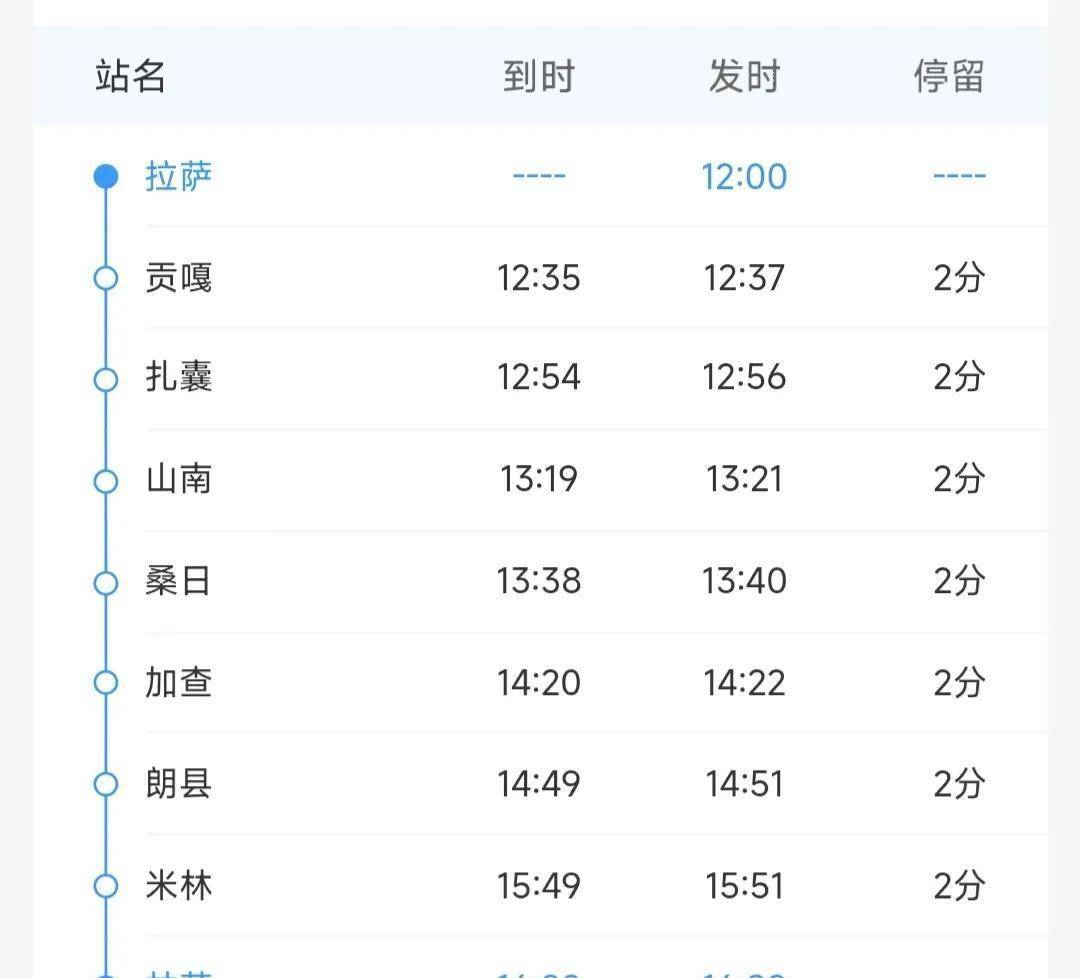1080x978 pixels.
Task: Click the filled blue dot for 拉萨
Action: [x=106, y=177]
